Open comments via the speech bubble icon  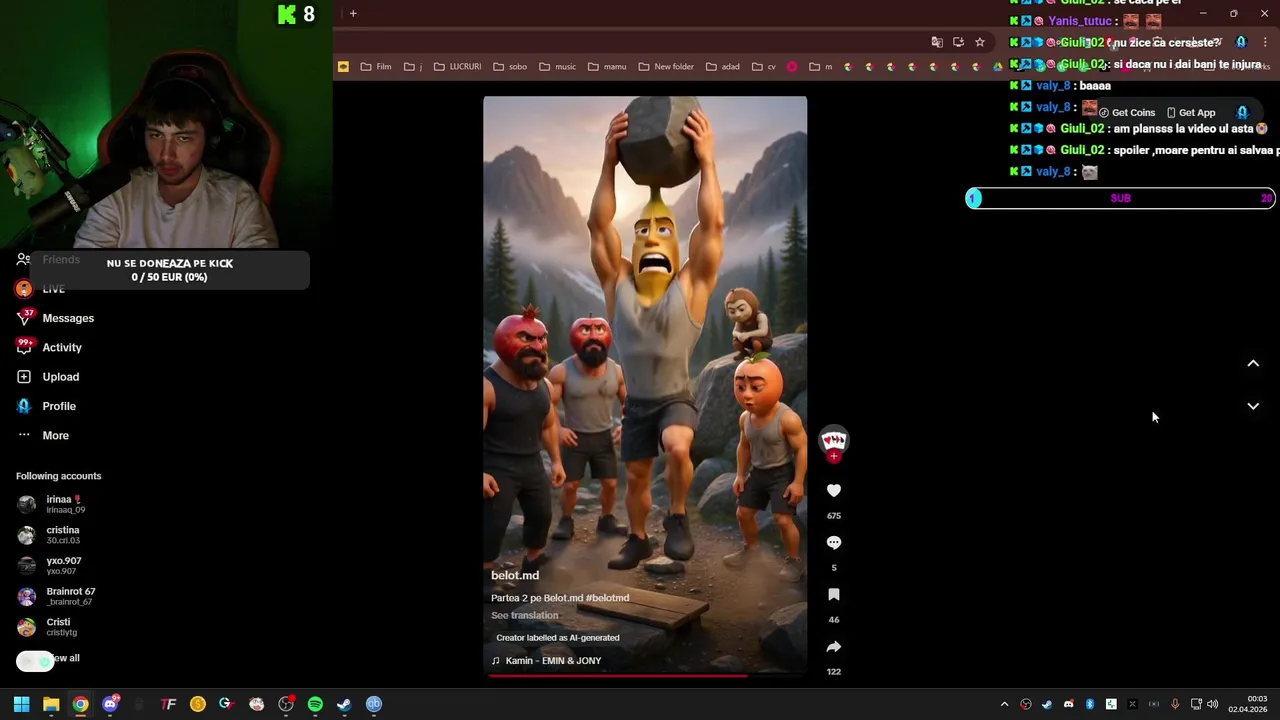tap(834, 542)
